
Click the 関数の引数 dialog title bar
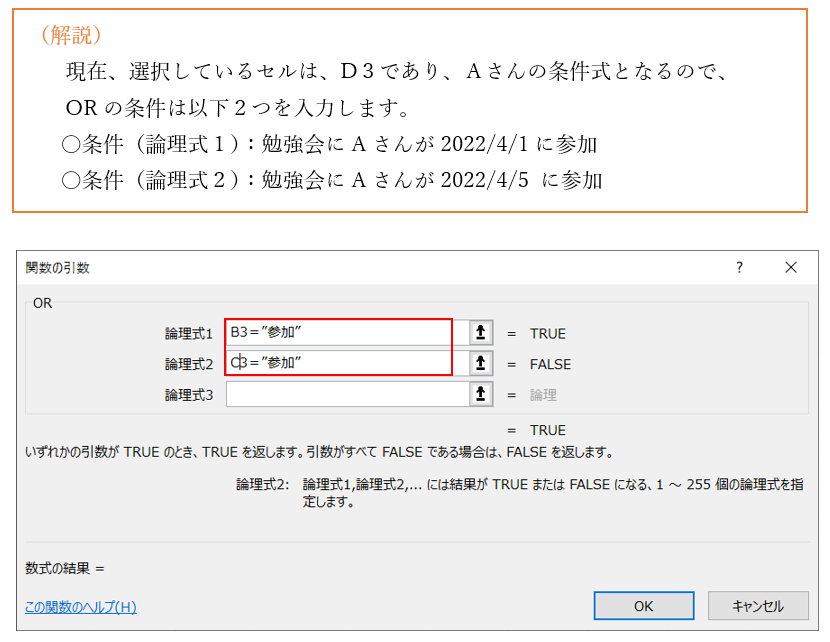[300, 267]
